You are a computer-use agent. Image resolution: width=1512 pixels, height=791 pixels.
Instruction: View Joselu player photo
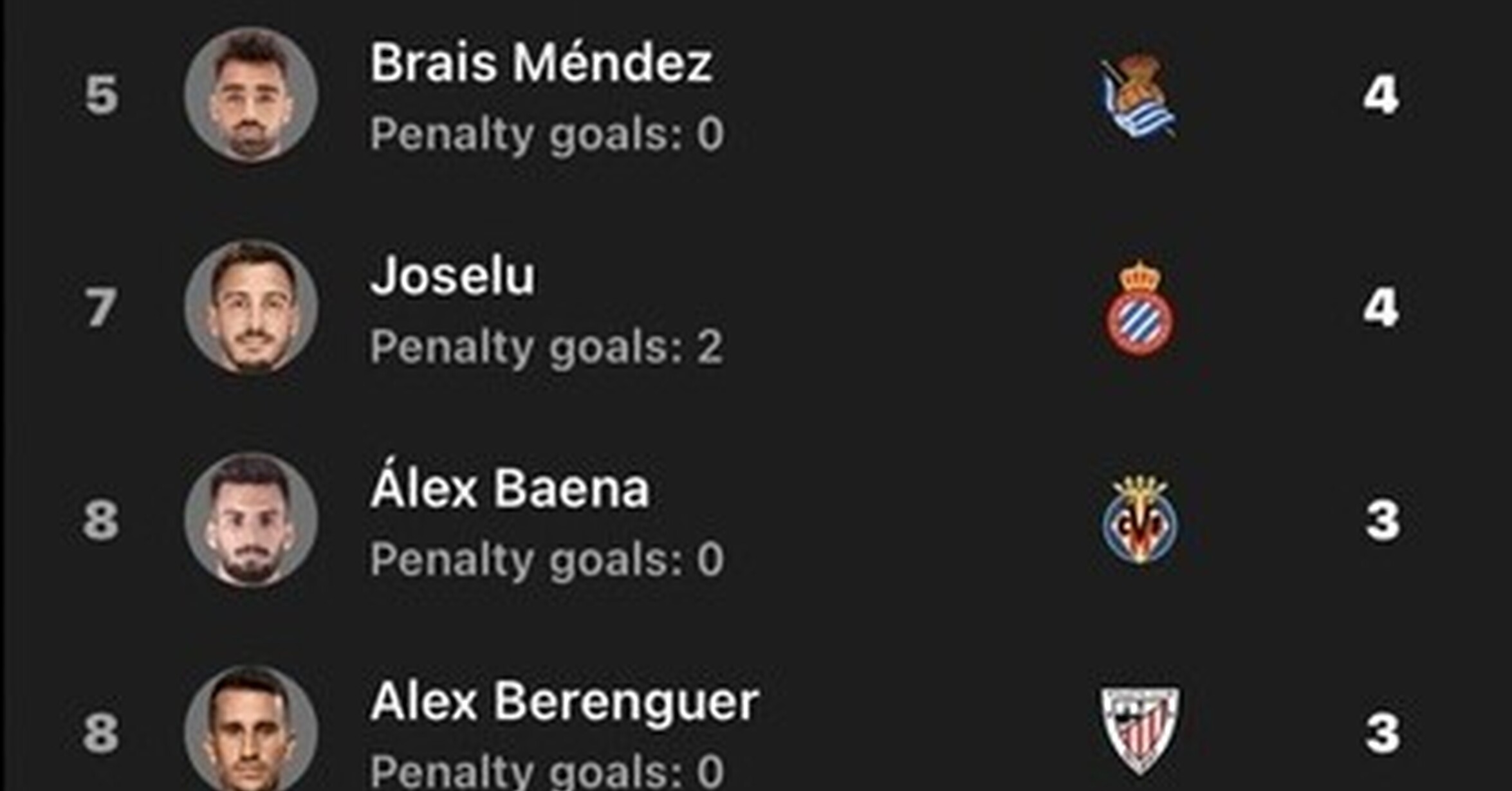tap(250, 307)
